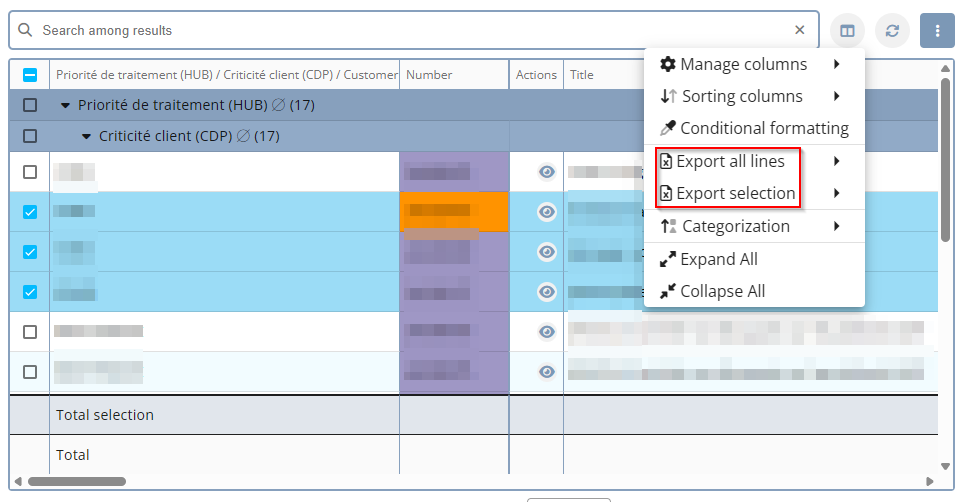This screenshot has width=961, height=502.
Task: Clear search with the X icon
Action: [x=799, y=31]
